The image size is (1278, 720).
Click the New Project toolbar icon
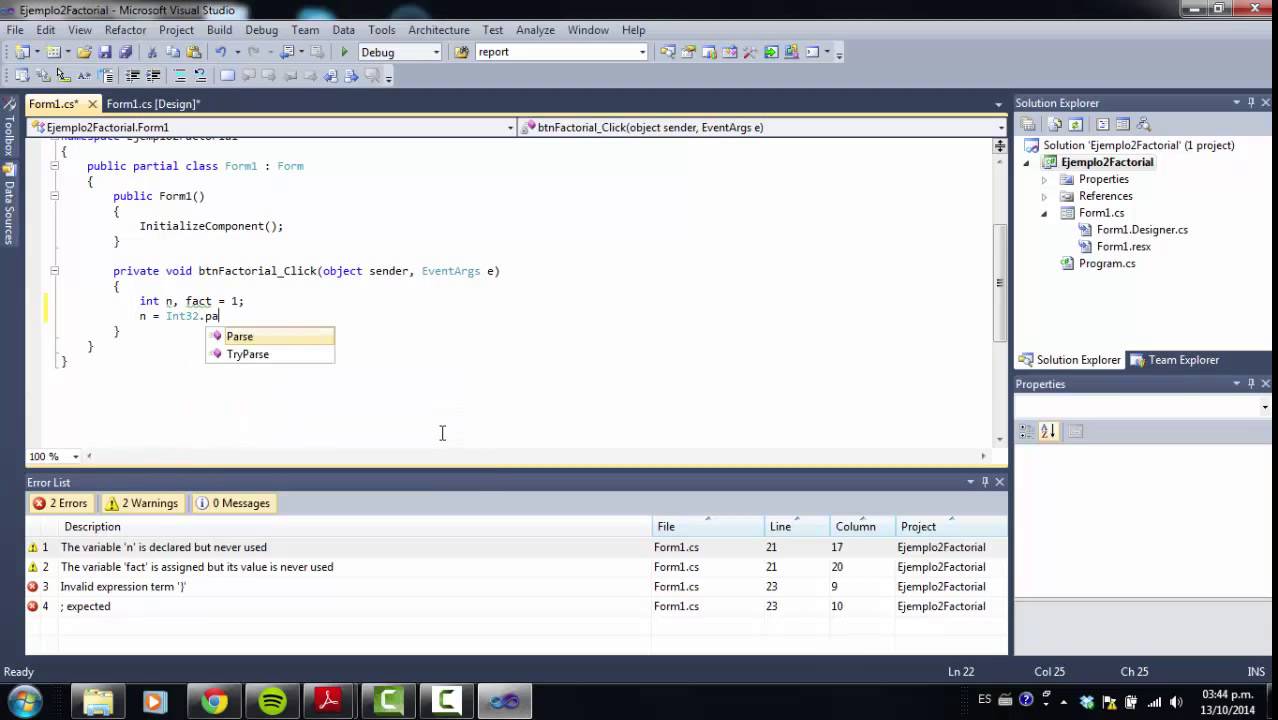pos(22,52)
